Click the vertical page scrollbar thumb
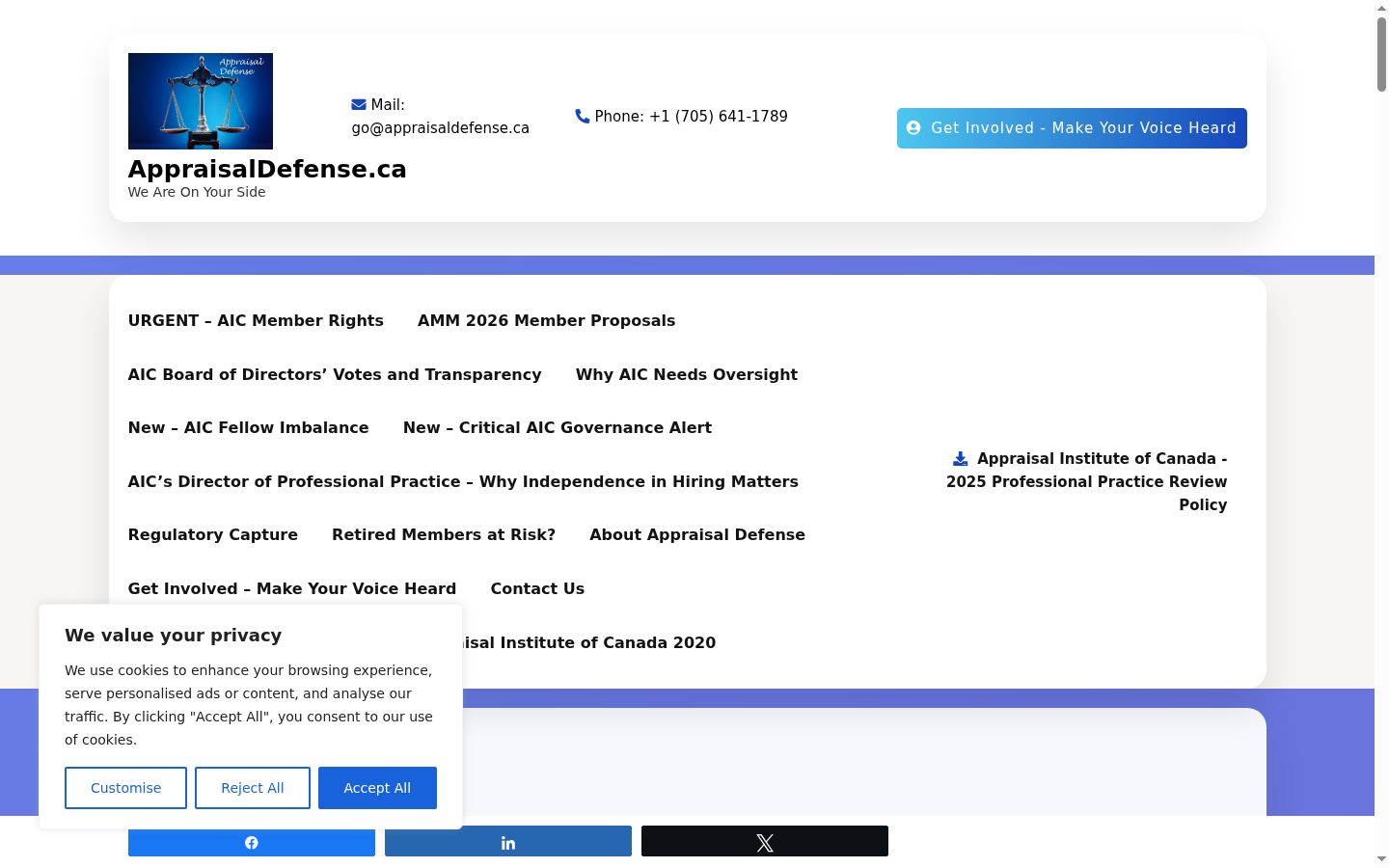Screen dimensions: 1389x868 coord(1381,54)
